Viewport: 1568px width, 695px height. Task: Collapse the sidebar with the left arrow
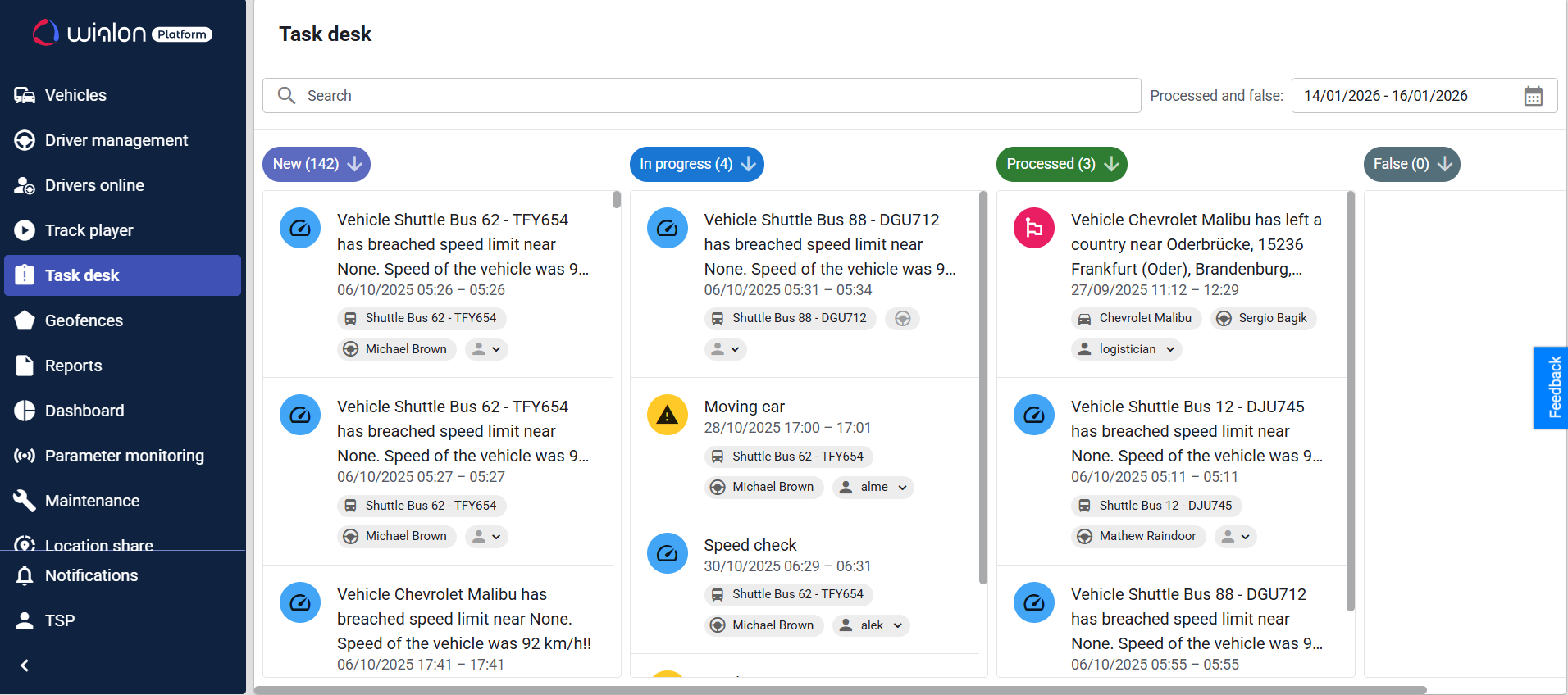(x=25, y=665)
